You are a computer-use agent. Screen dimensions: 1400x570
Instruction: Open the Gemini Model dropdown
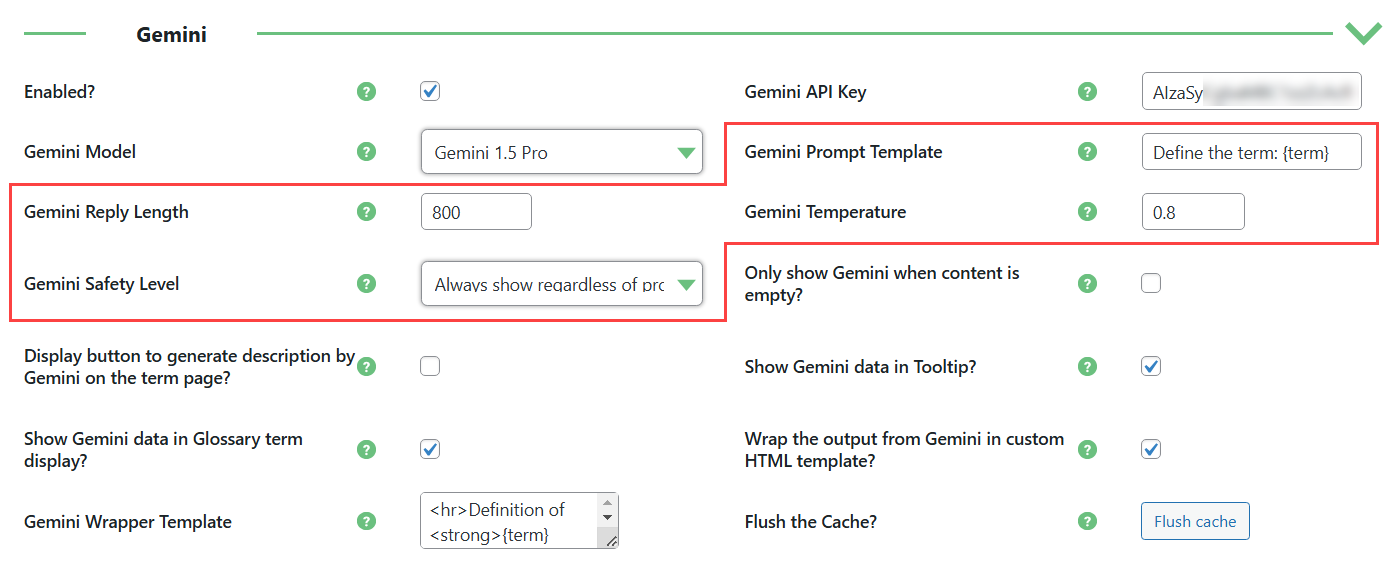pos(562,152)
